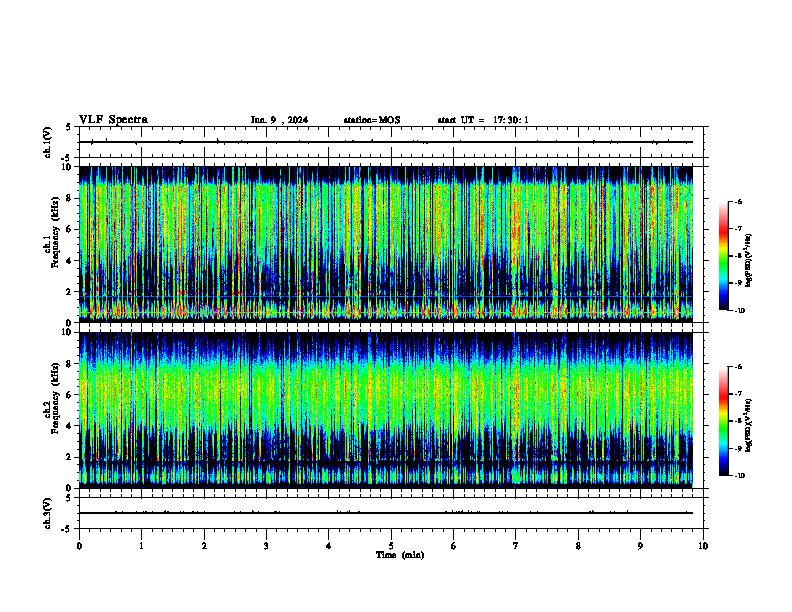Click the 'station=MOS' header text

point(372,120)
